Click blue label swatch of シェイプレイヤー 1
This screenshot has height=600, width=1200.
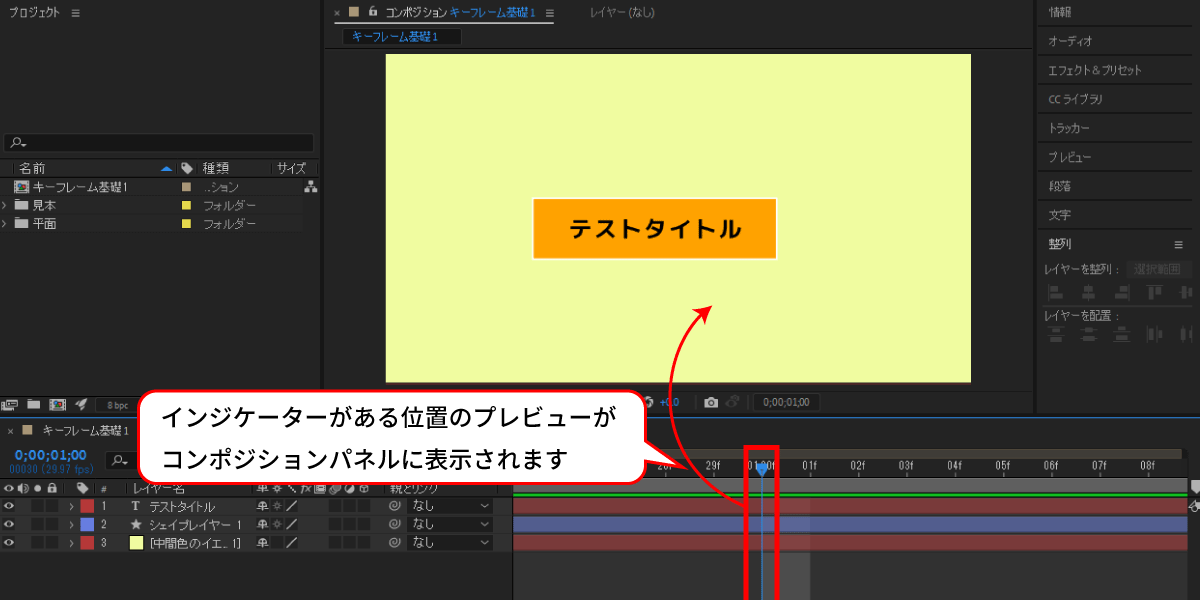point(87,524)
